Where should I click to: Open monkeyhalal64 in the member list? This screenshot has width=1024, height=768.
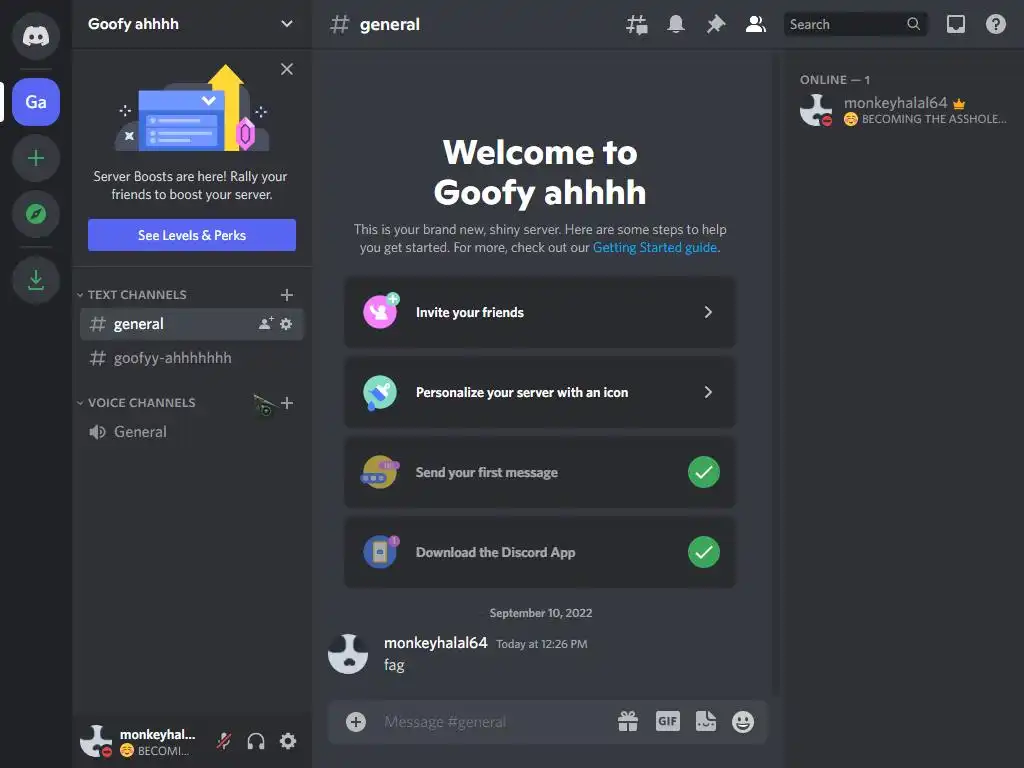tap(904, 110)
